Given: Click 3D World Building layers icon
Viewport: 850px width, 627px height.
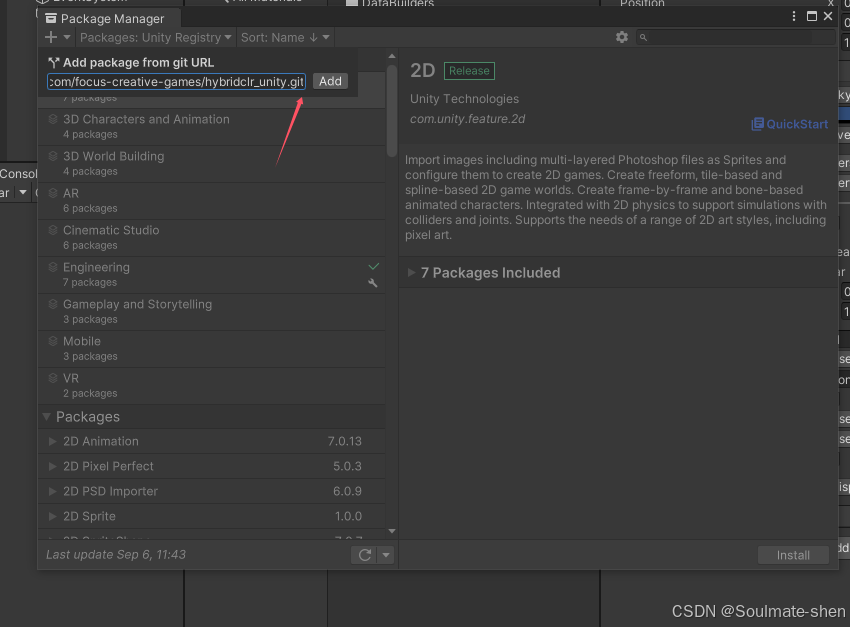Looking at the screenshot, I should (x=53, y=156).
